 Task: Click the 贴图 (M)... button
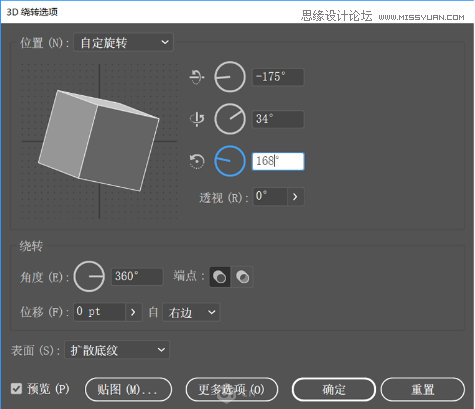pos(129,389)
